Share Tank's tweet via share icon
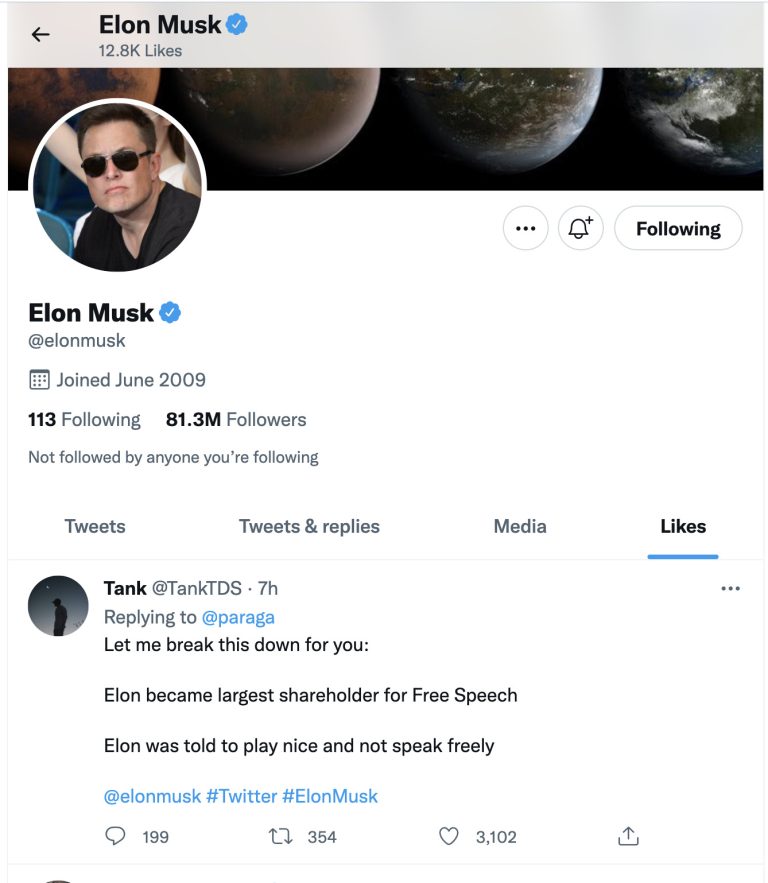This screenshot has height=883, width=768. (x=628, y=836)
